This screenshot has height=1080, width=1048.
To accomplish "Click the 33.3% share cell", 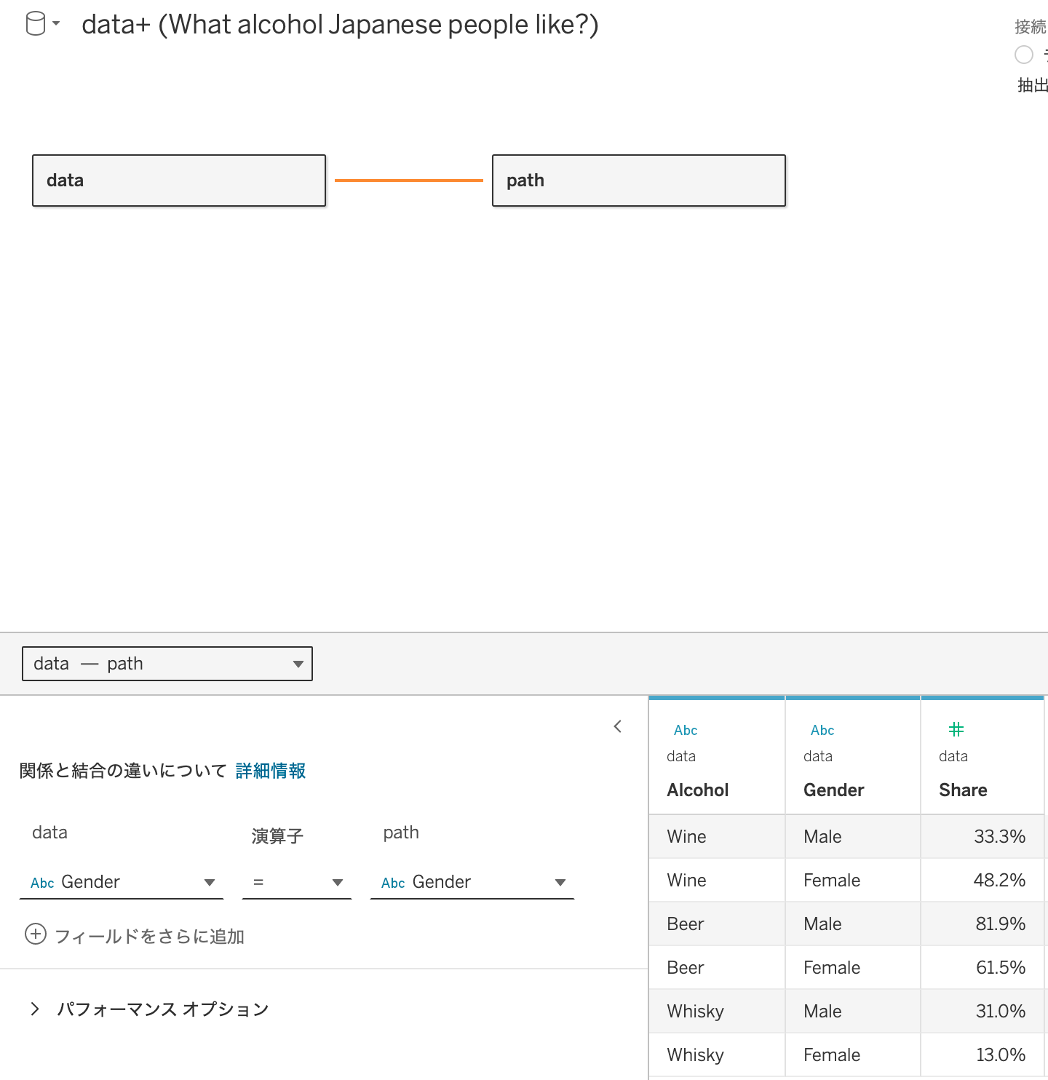I will click(x=983, y=836).
